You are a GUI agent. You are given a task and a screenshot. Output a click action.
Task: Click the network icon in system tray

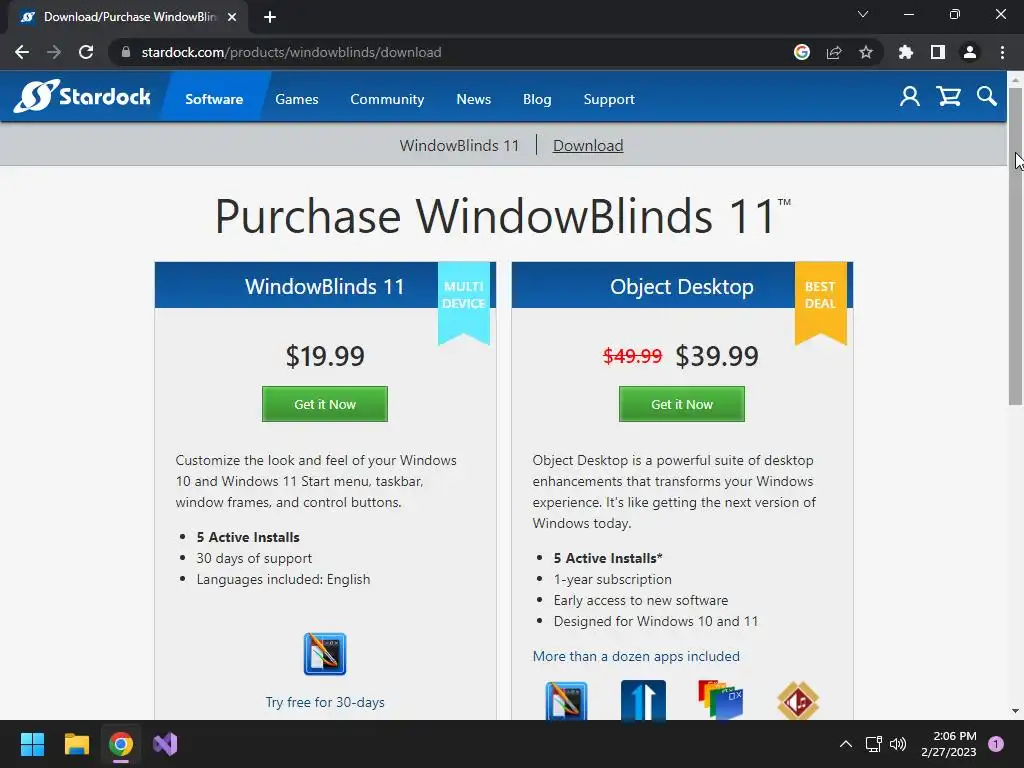click(x=874, y=744)
